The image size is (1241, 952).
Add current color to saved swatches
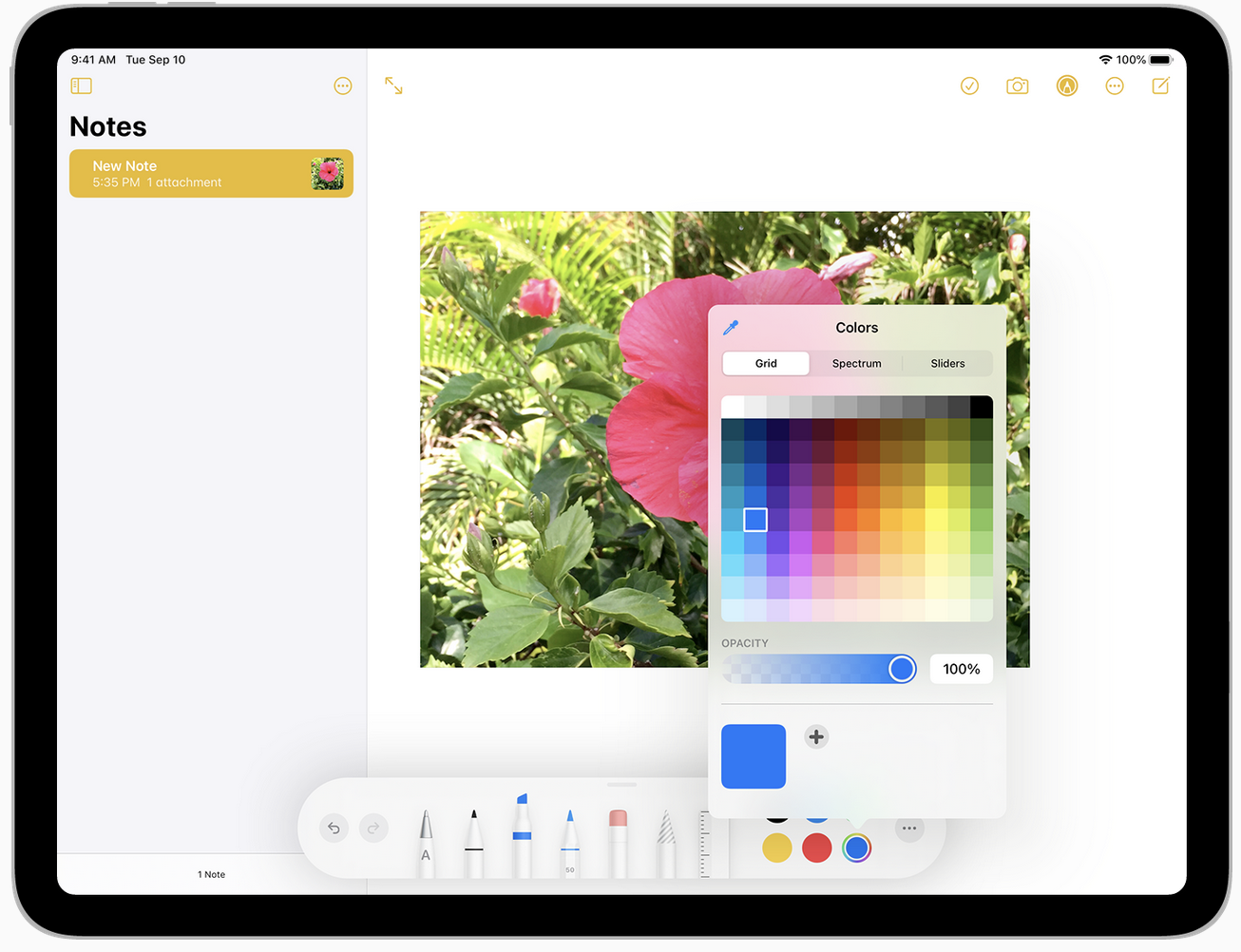(x=816, y=736)
